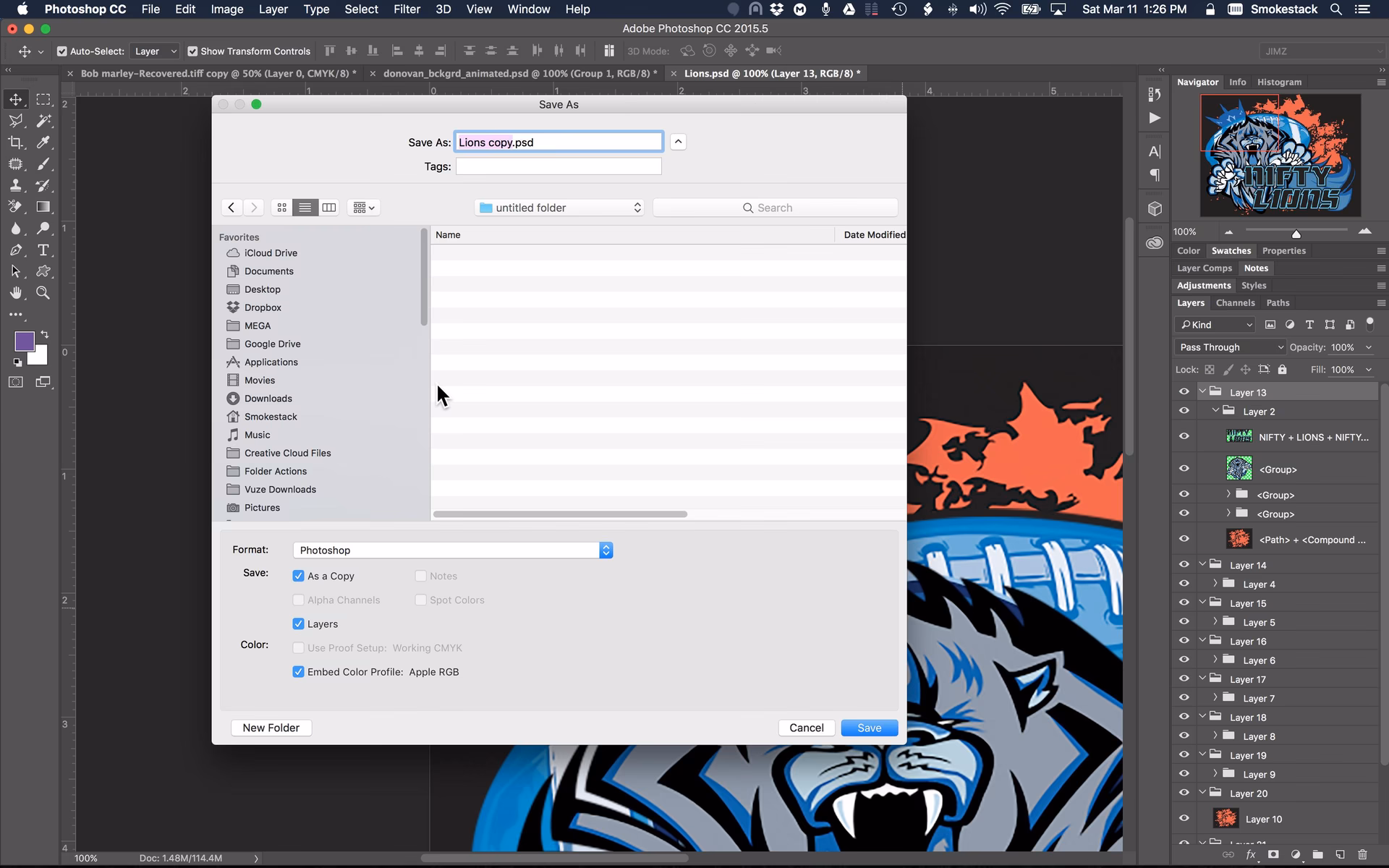Switch to the Channels tab

pos(1235,302)
